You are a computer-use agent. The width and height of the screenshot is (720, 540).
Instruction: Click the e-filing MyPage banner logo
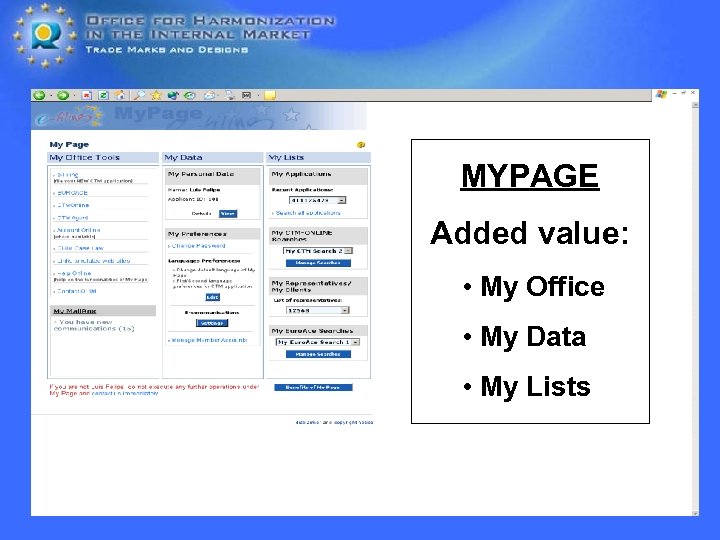pyautogui.click(x=69, y=117)
